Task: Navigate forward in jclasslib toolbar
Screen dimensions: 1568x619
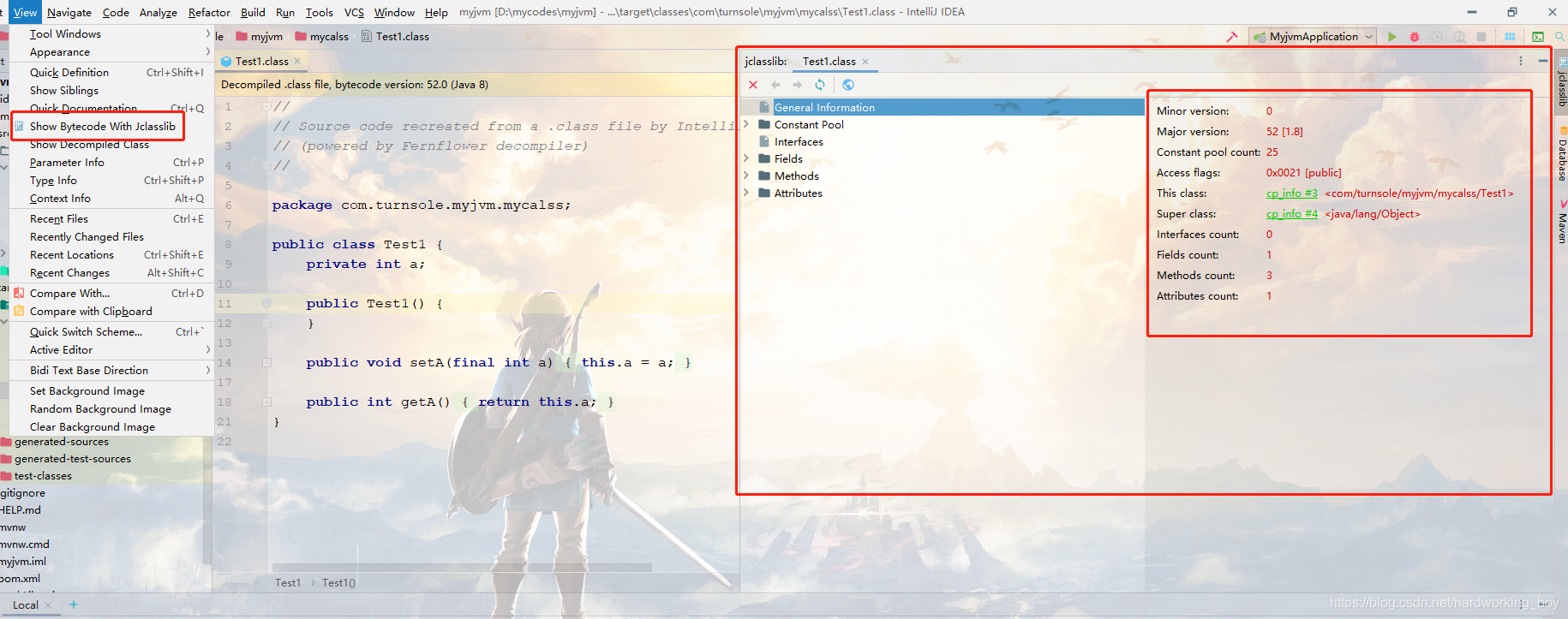Action: (798, 85)
